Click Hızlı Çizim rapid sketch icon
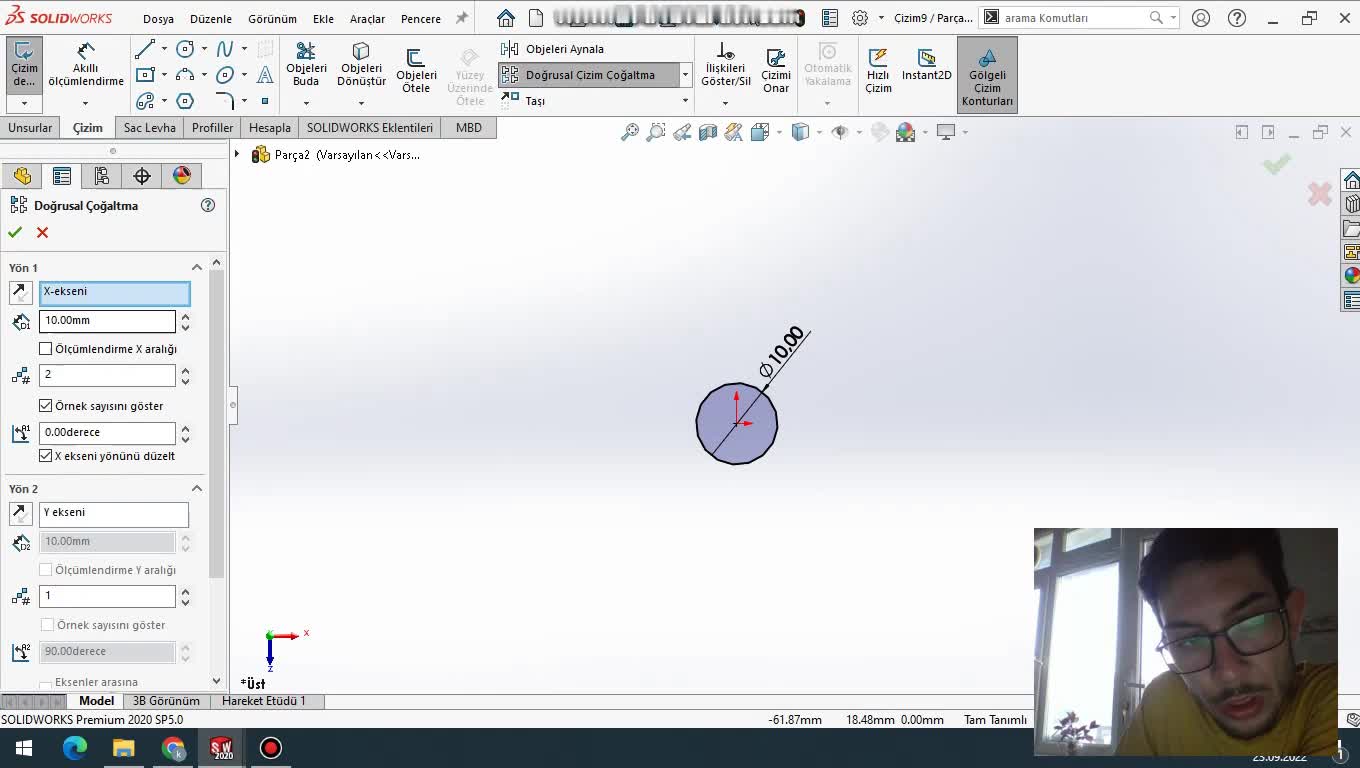The height and width of the screenshot is (768, 1360). click(x=878, y=70)
